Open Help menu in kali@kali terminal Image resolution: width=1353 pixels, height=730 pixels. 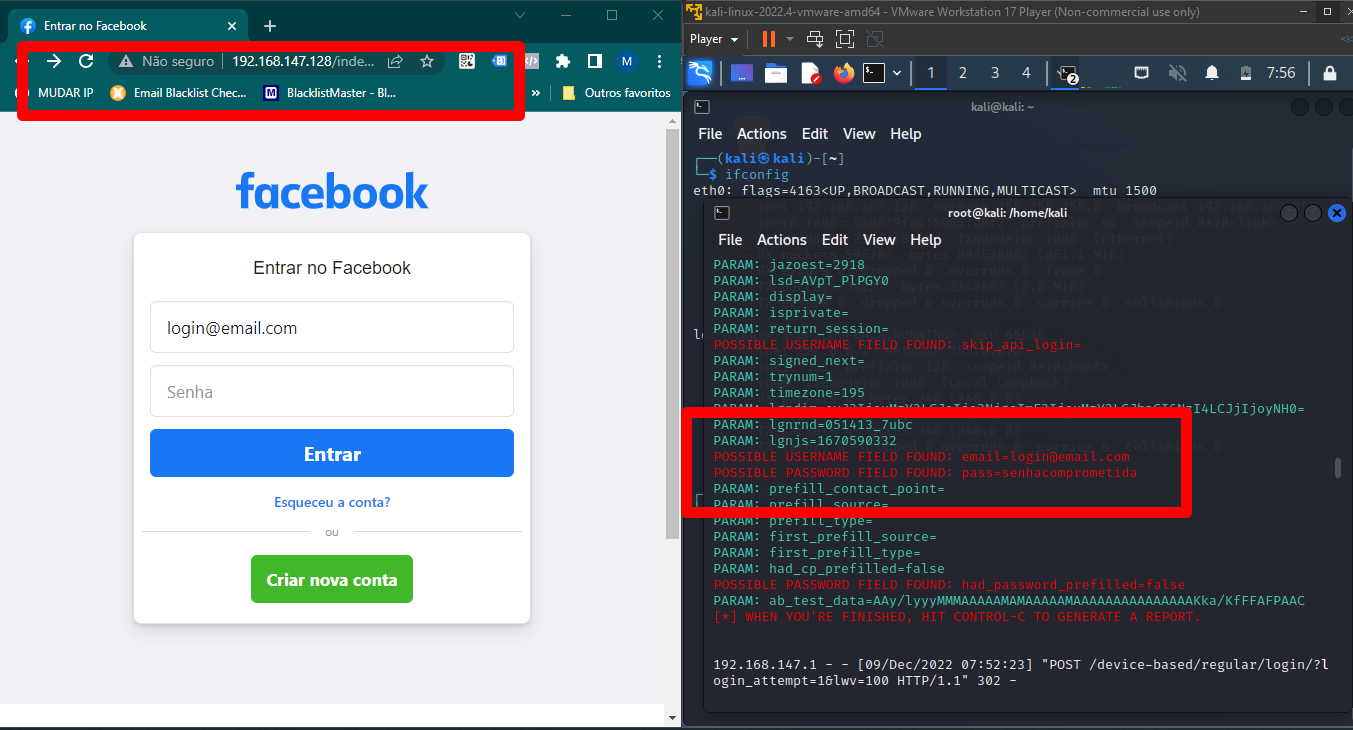905,134
